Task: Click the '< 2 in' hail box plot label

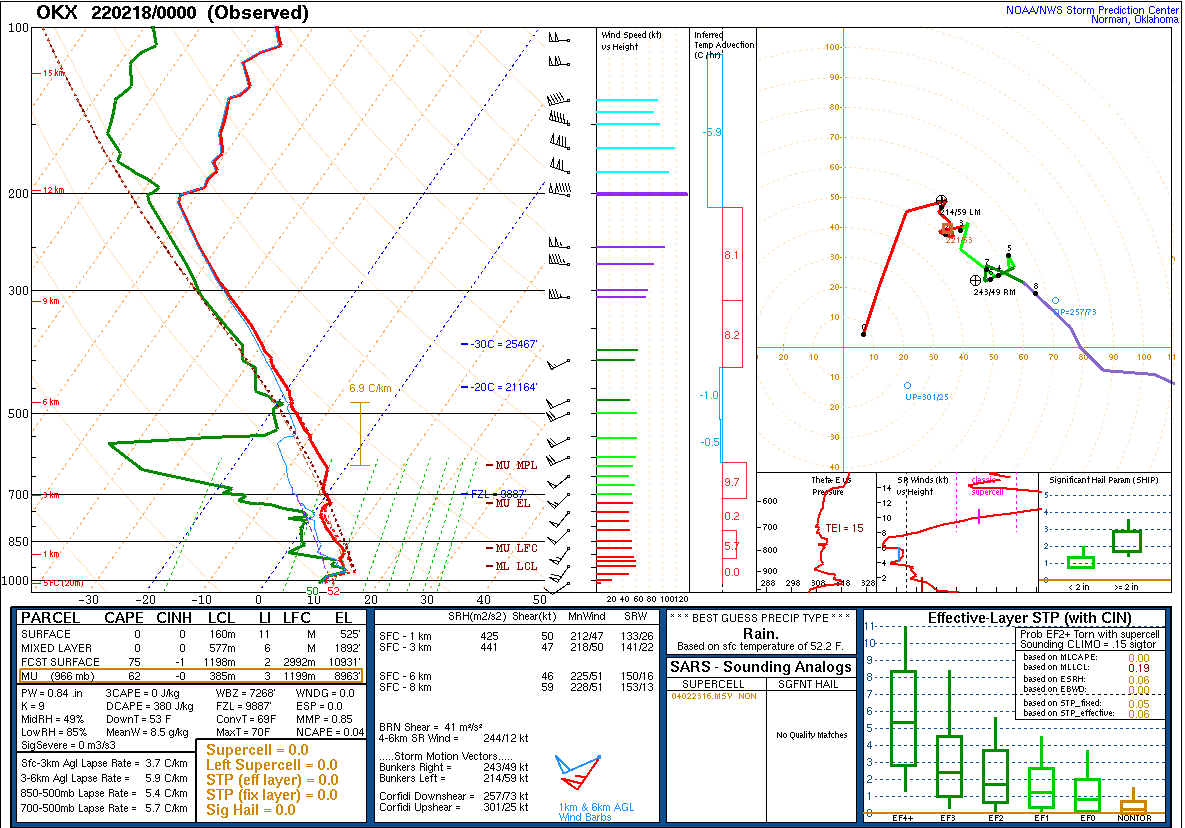Action: (1079, 587)
